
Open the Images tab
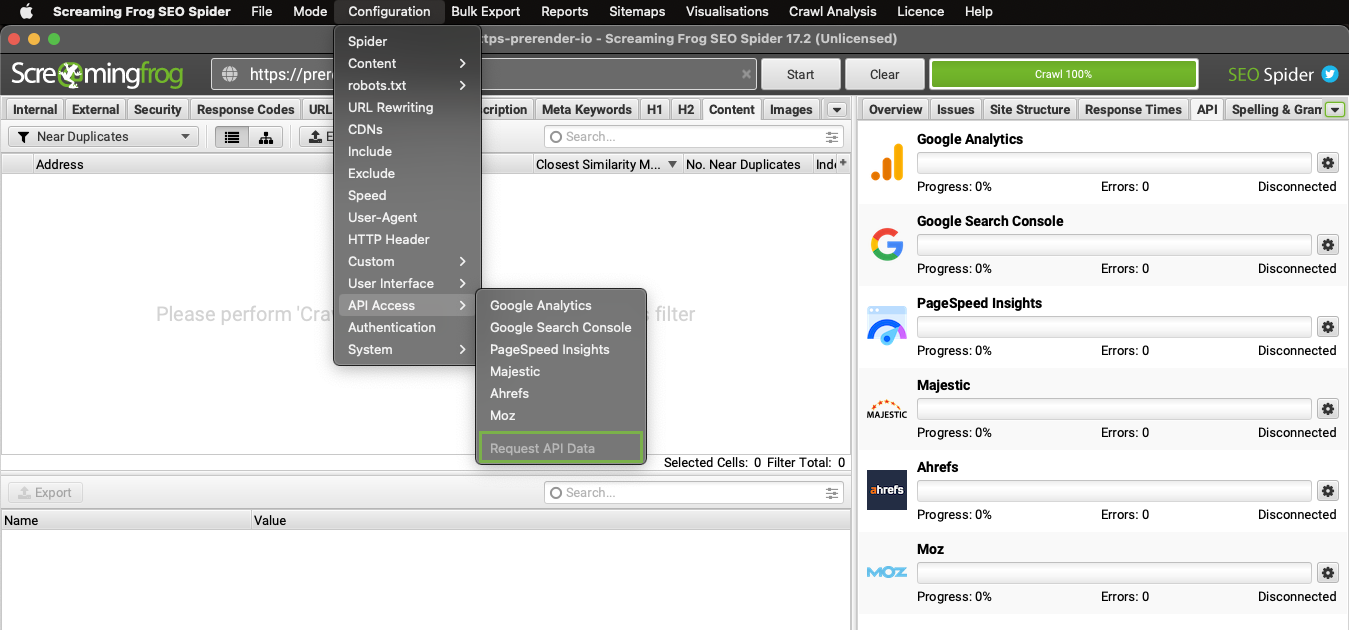(x=791, y=110)
